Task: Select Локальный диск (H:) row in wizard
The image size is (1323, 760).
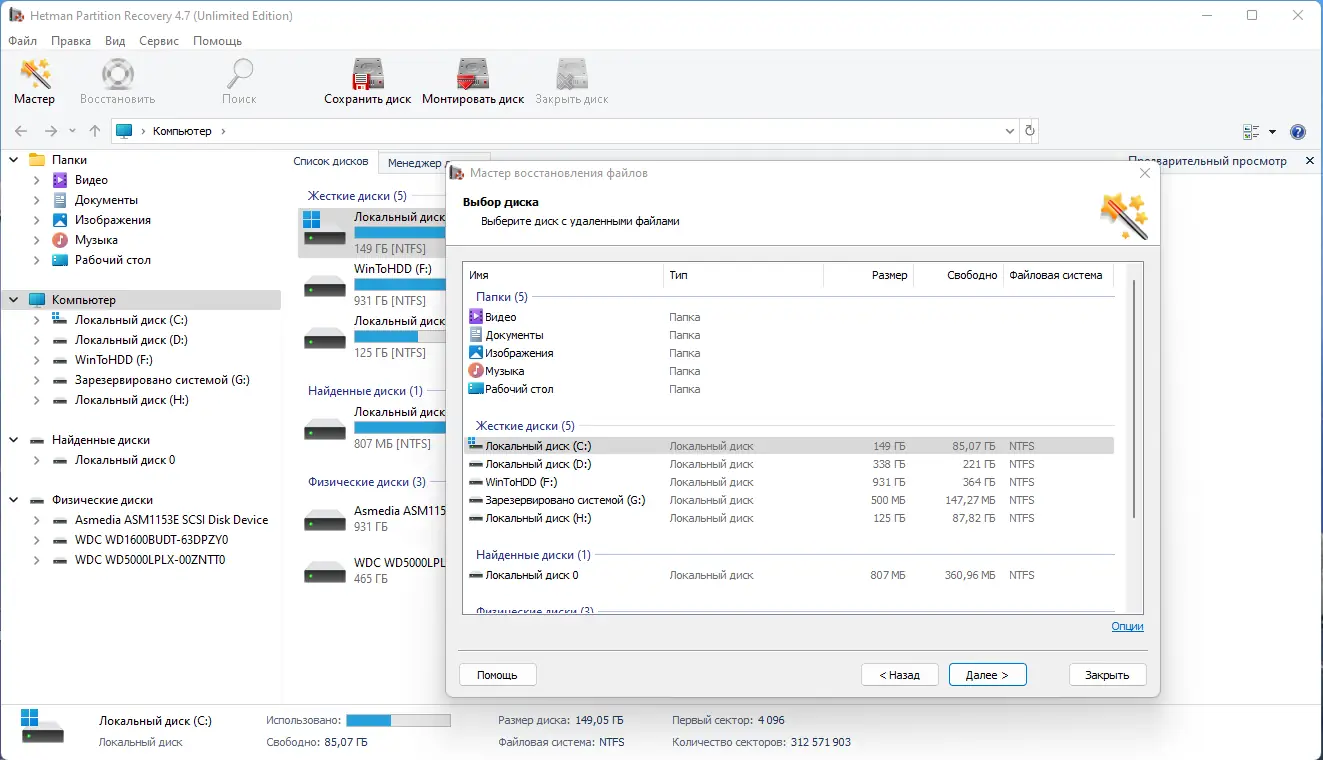Action: tap(790, 518)
